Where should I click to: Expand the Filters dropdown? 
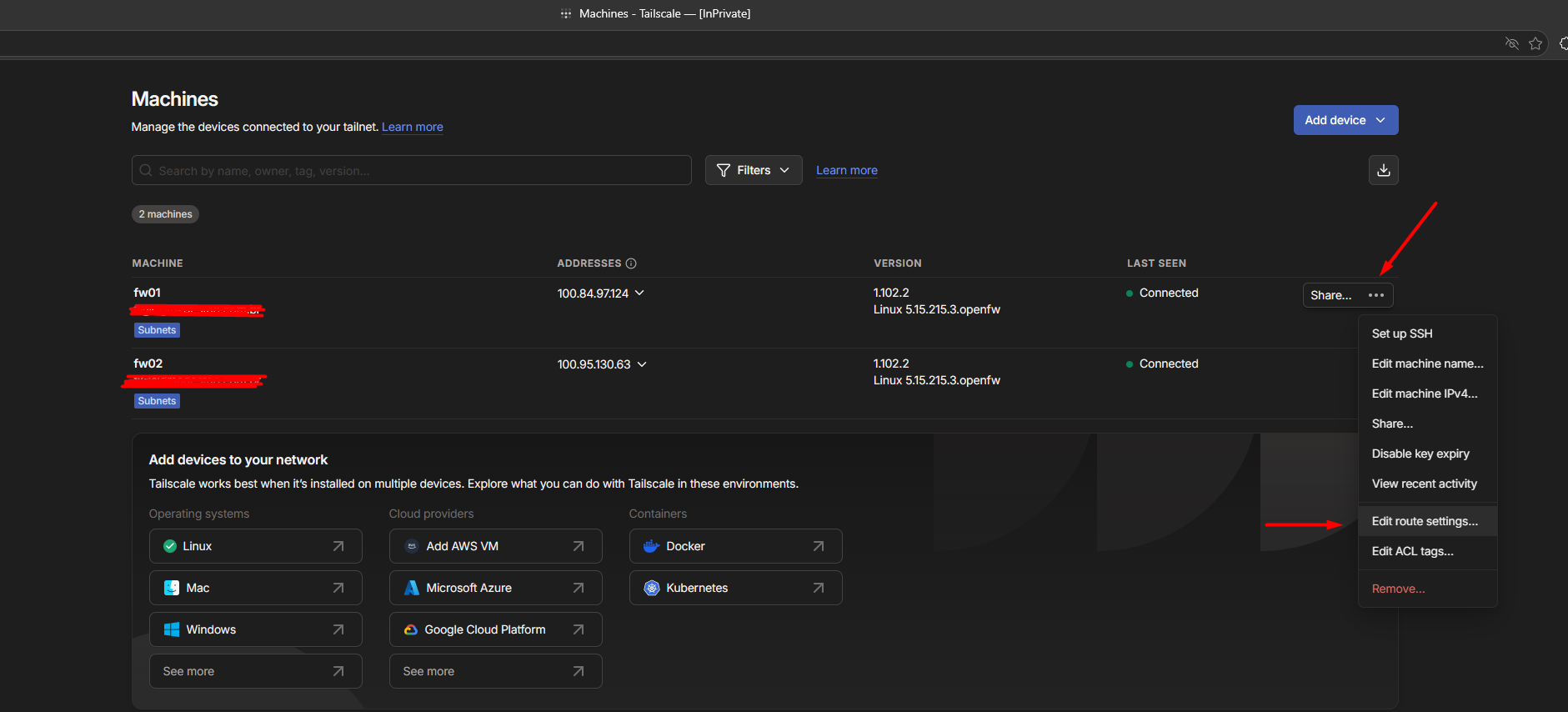point(754,170)
